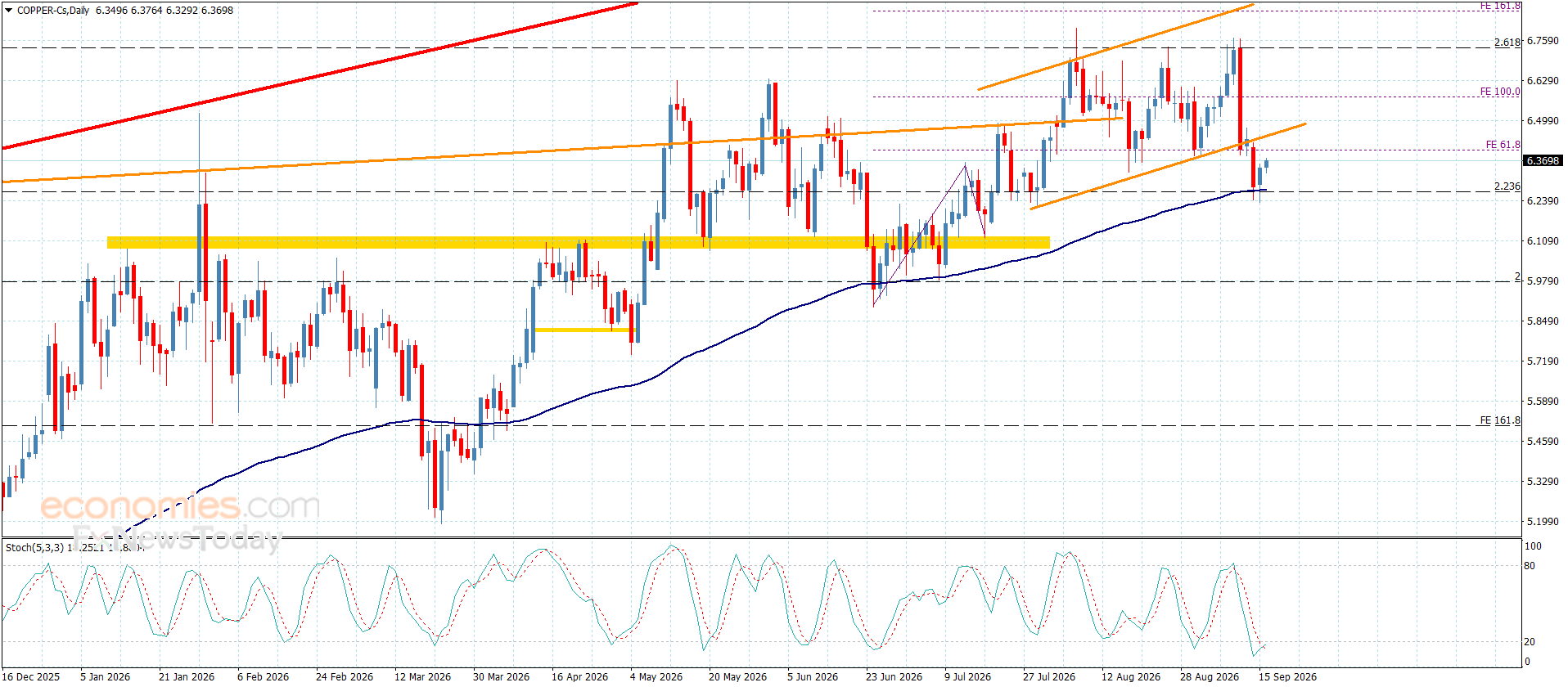Click the 6.6290 price axis label
Screen dimensions: 1568x687
(1543, 81)
